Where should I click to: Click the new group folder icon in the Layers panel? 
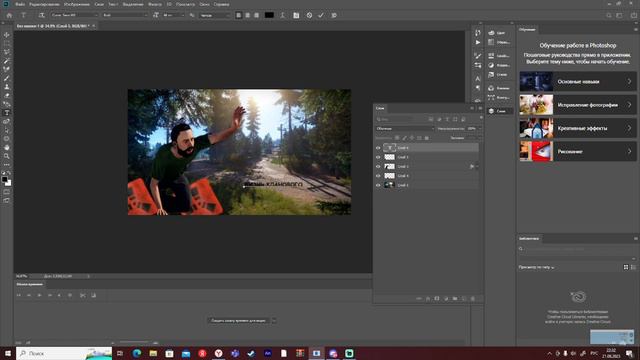(x=455, y=299)
